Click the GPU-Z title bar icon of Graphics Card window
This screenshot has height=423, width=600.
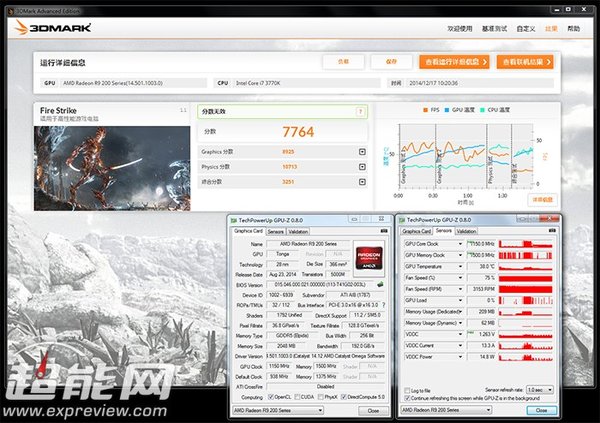233,220
